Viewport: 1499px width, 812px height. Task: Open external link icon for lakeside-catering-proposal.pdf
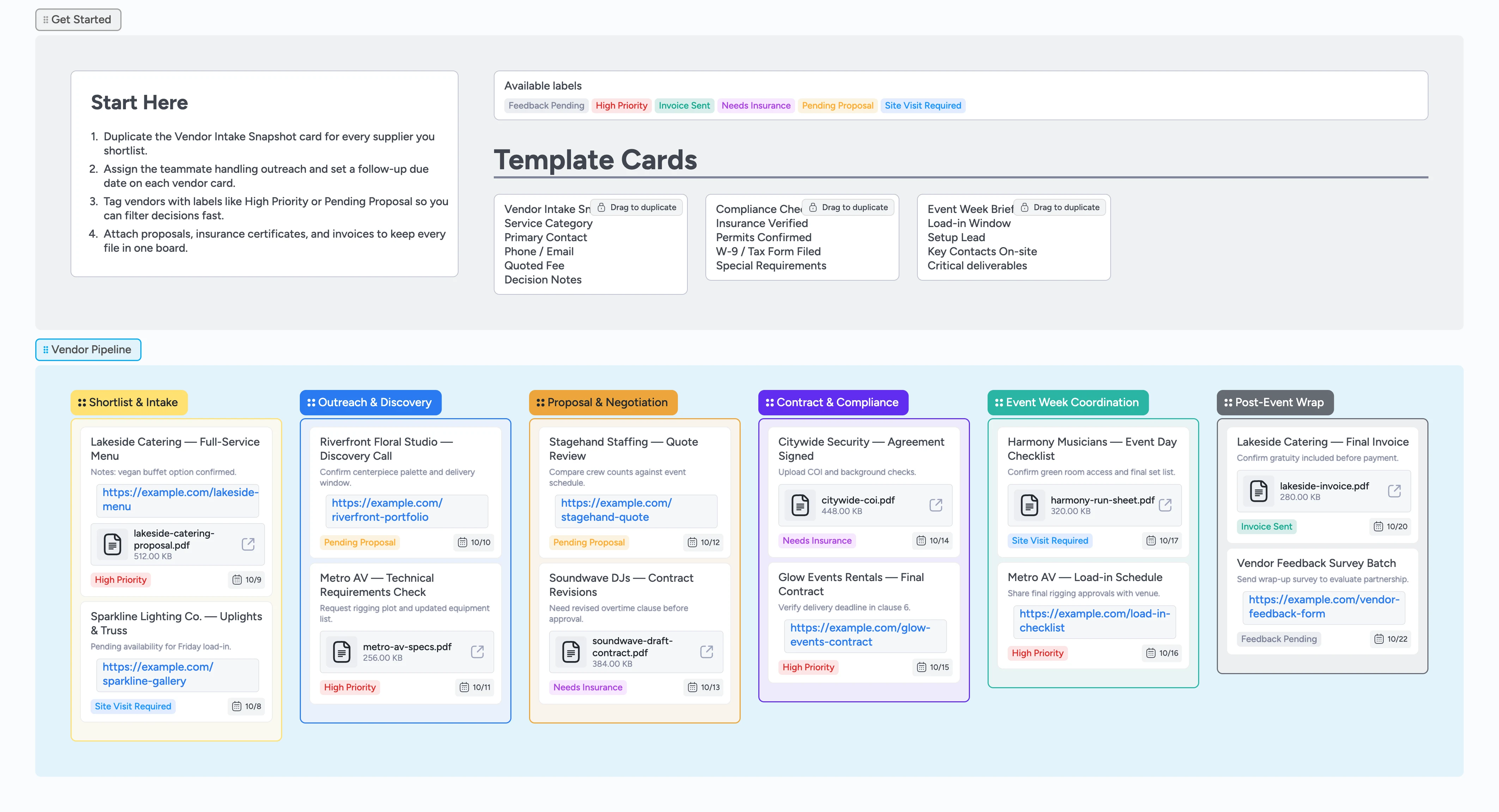click(248, 544)
